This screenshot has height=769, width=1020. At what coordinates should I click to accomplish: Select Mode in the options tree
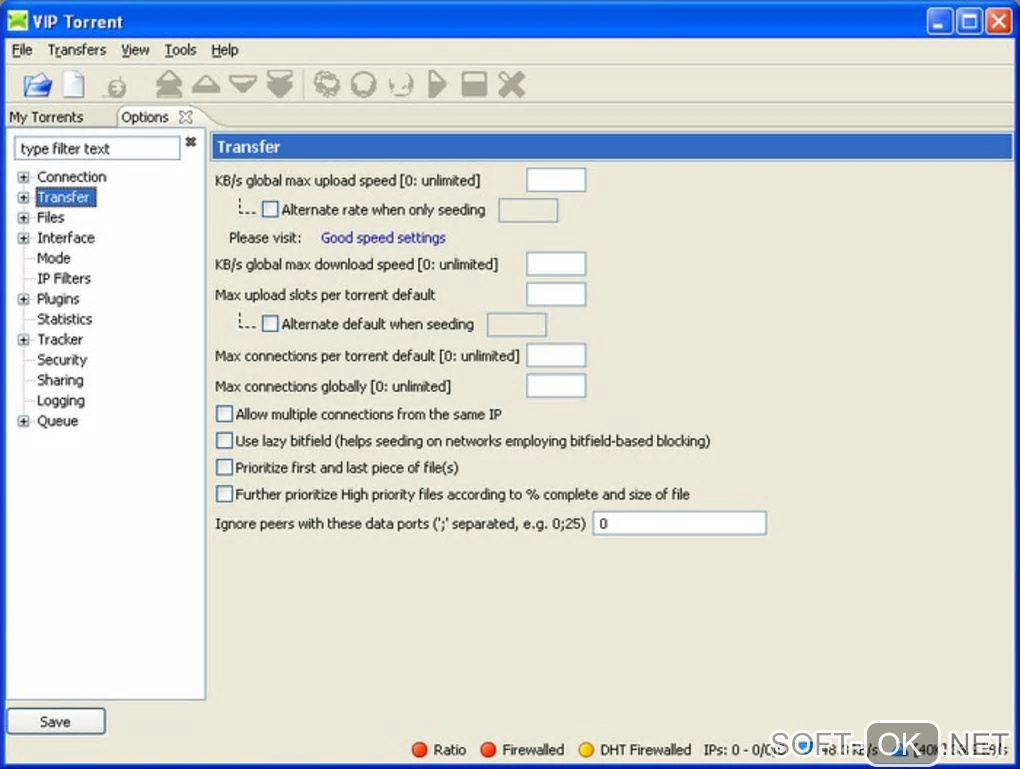tap(53, 258)
